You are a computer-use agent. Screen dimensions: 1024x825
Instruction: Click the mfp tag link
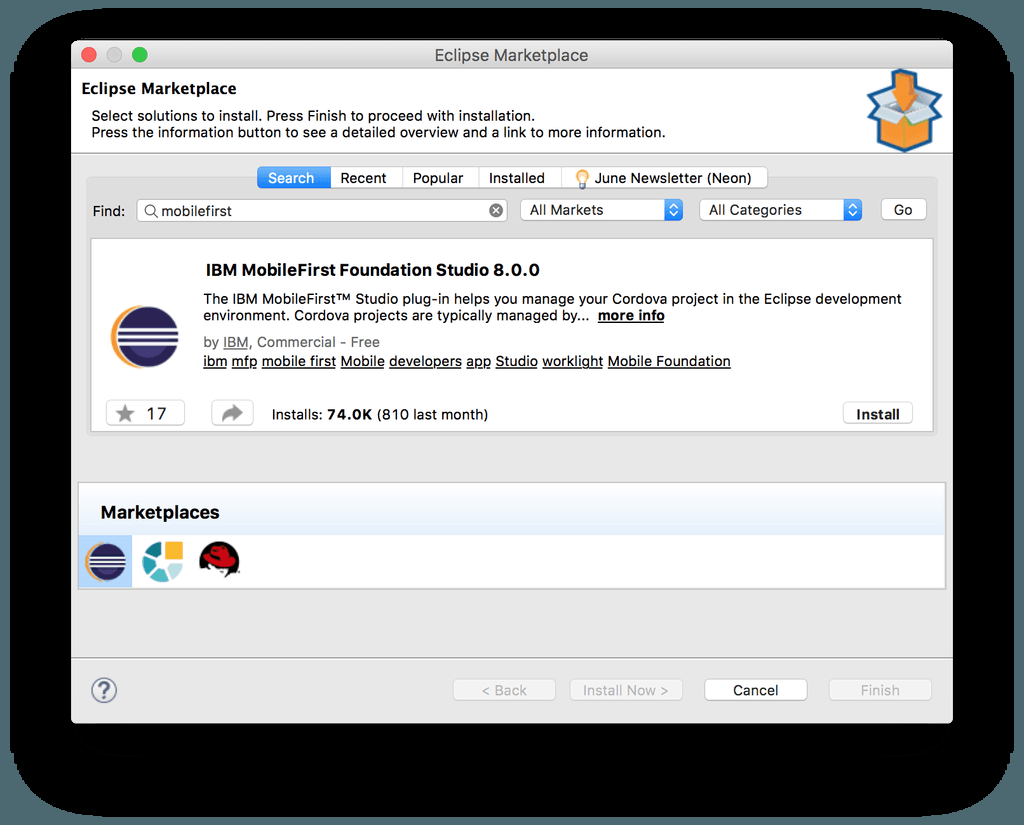(244, 361)
